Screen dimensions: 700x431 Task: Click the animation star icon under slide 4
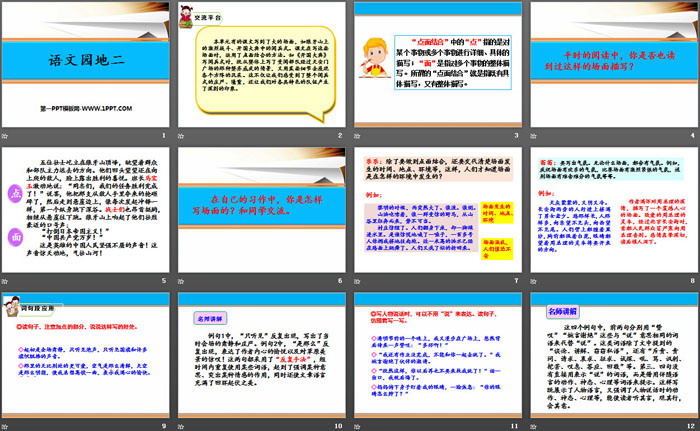tap(533, 136)
